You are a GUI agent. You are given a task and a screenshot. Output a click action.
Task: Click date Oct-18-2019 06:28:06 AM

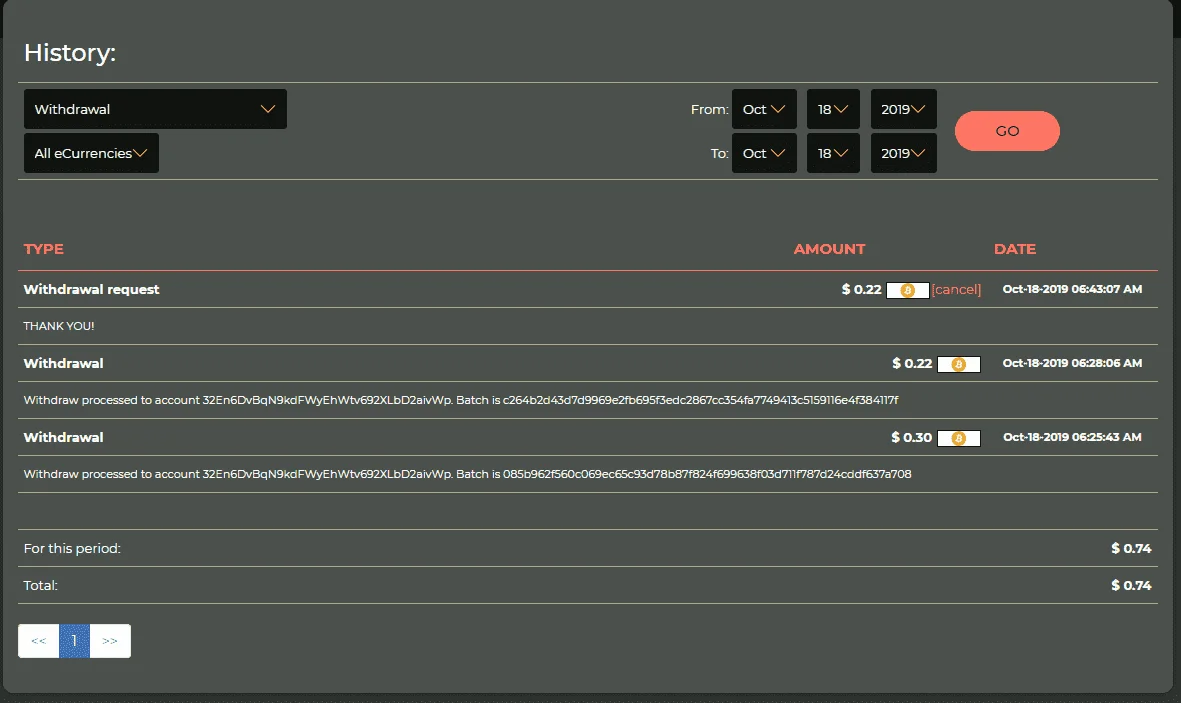pos(1072,363)
